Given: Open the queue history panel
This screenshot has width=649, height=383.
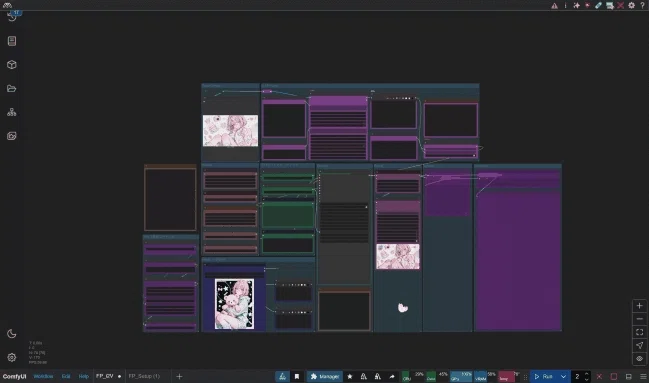Looking at the screenshot, I should pos(12,17).
